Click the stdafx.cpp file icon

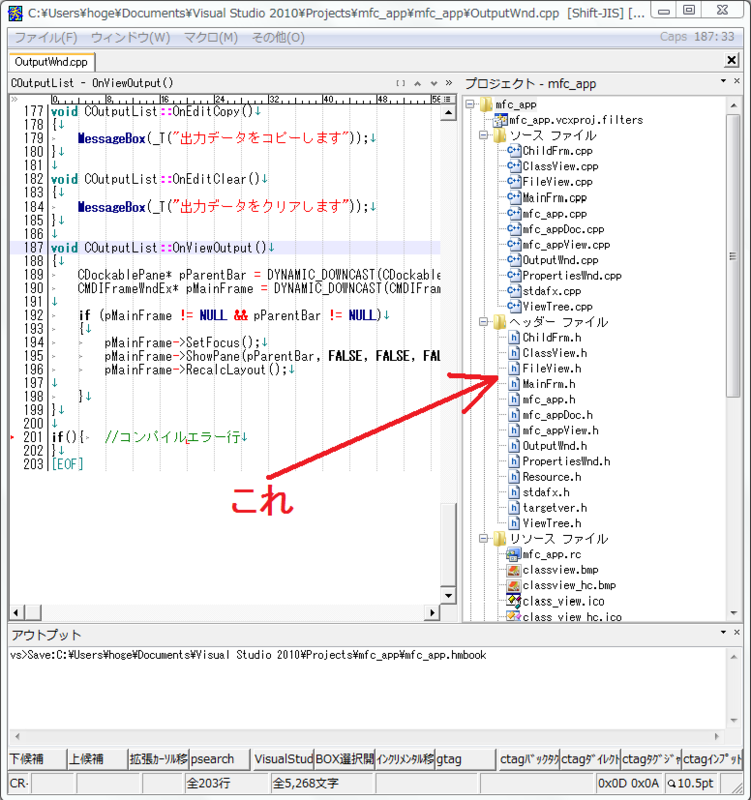click(x=514, y=291)
